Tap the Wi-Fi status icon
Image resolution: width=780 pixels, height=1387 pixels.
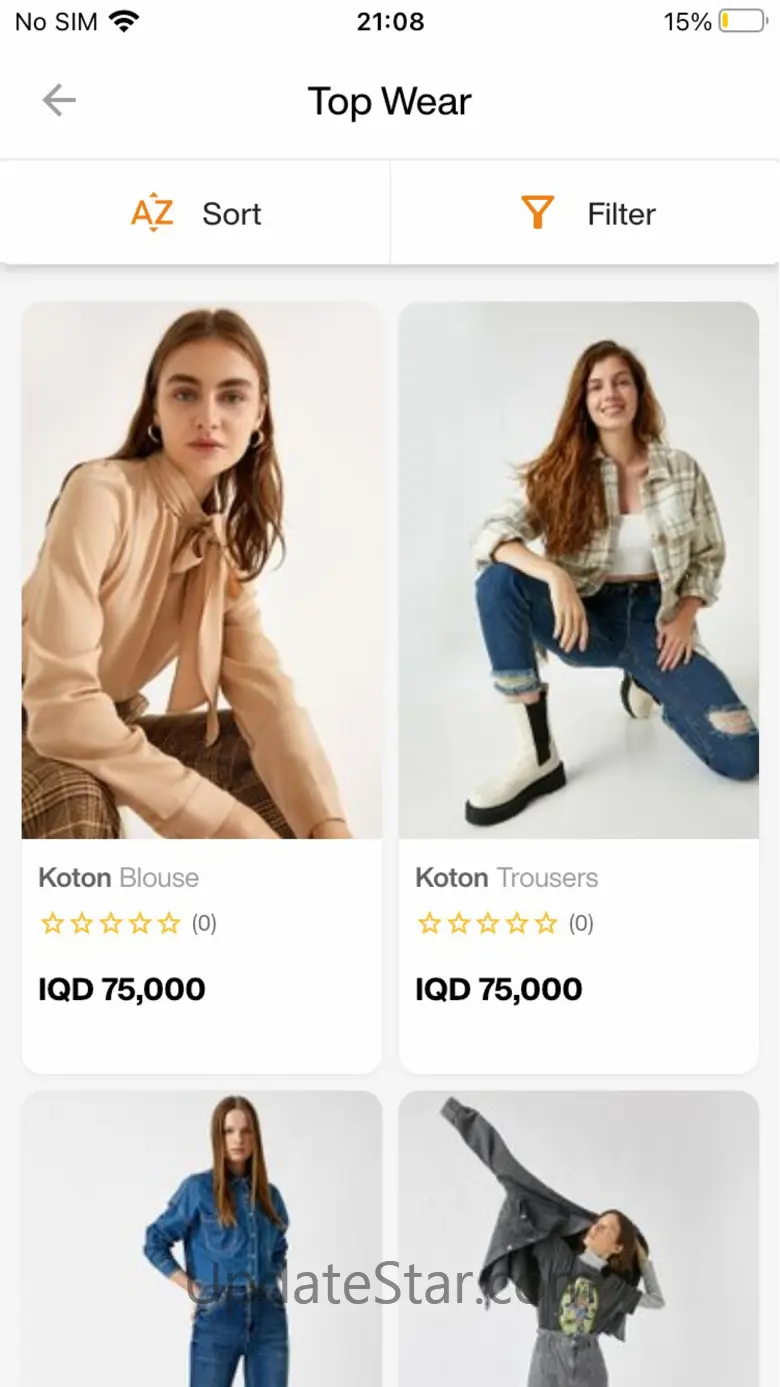[x=124, y=21]
